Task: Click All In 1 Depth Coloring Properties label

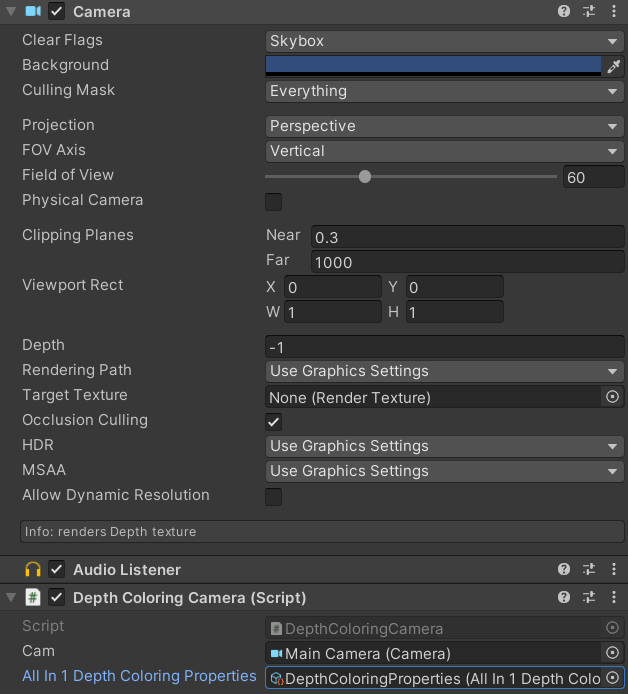Action: (x=139, y=676)
